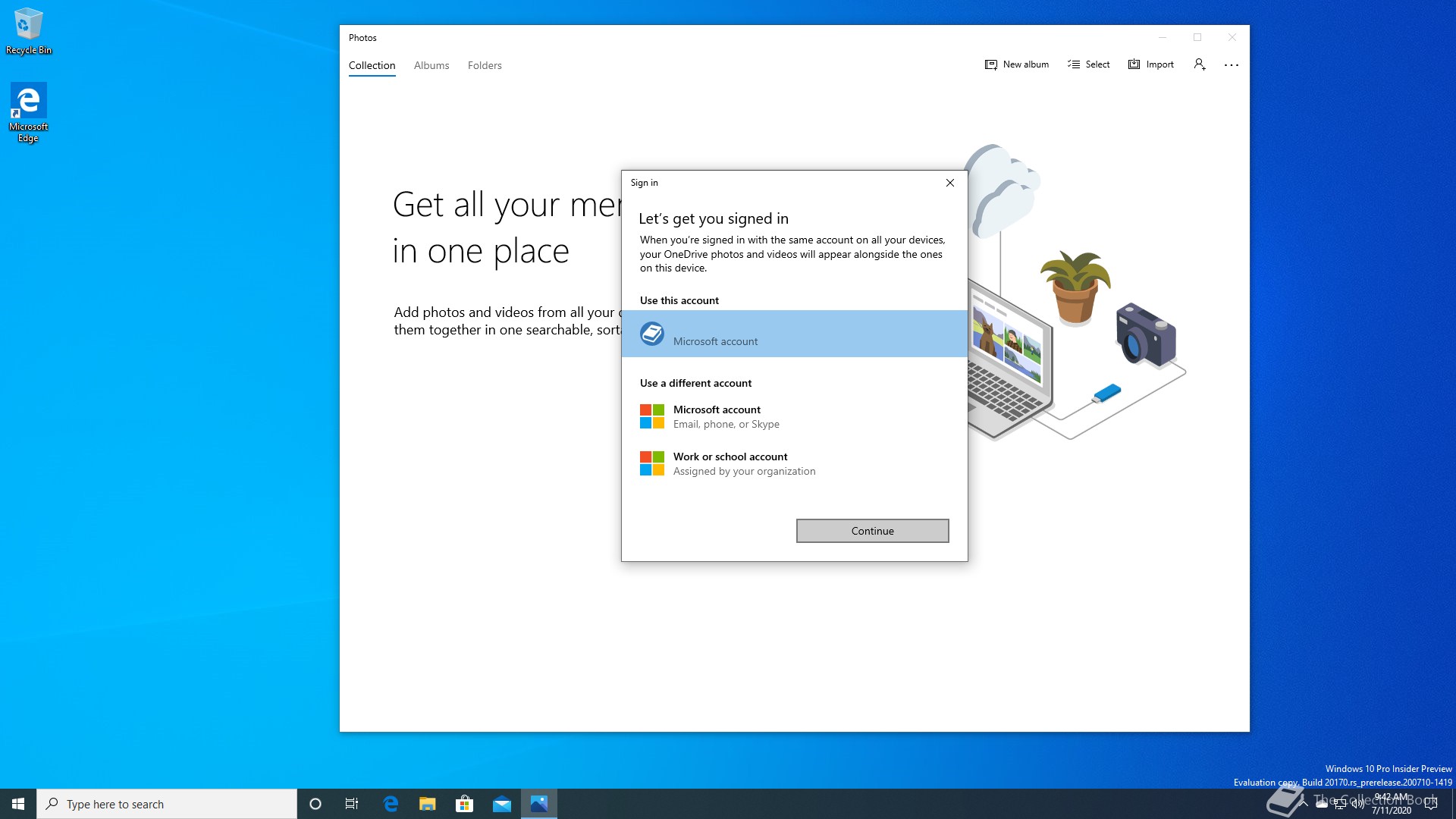Switch to the Albums tab

(x=431, y=65)
